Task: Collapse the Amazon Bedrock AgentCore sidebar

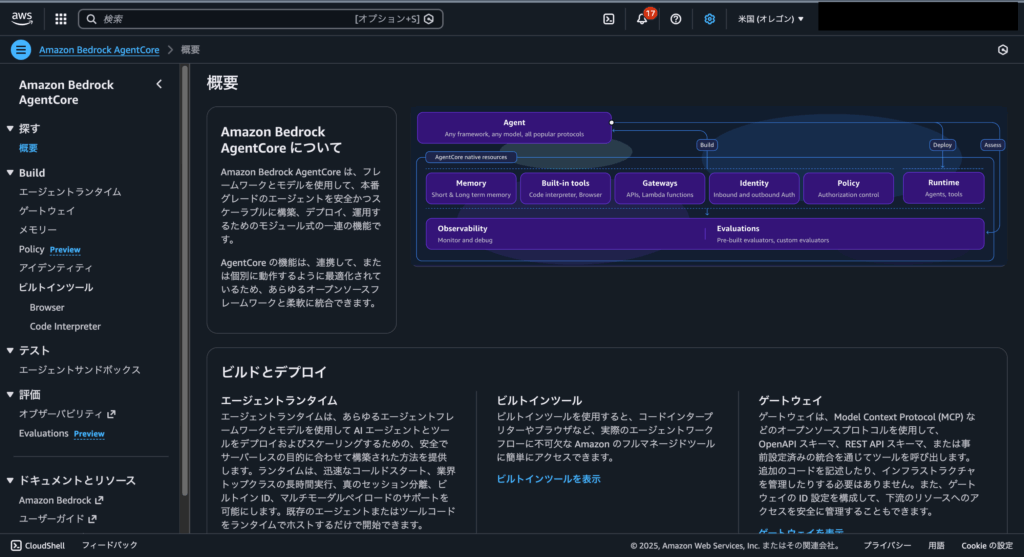Action: 159,85
